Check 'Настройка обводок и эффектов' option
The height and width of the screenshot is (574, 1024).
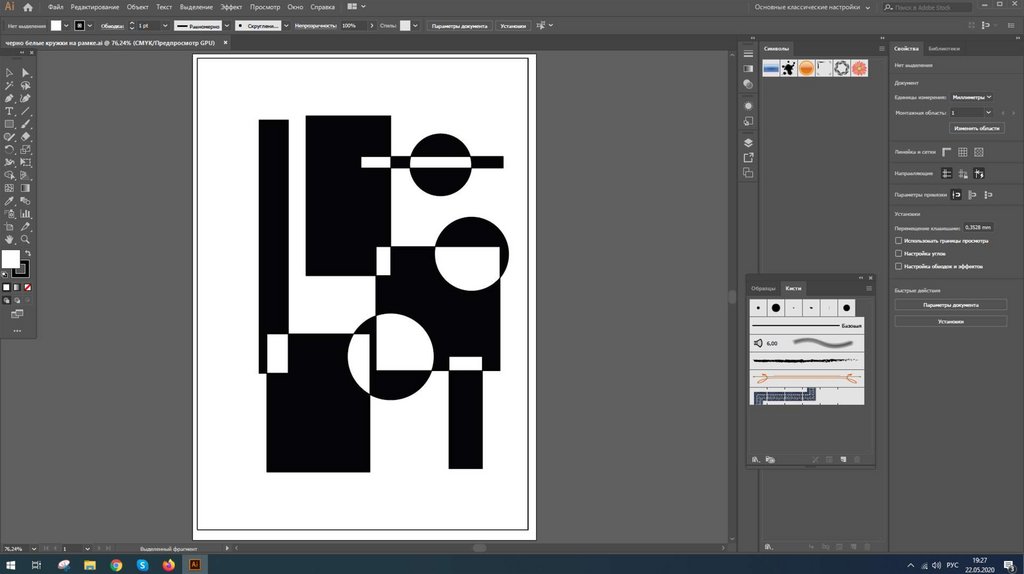(x=898, y=267)
